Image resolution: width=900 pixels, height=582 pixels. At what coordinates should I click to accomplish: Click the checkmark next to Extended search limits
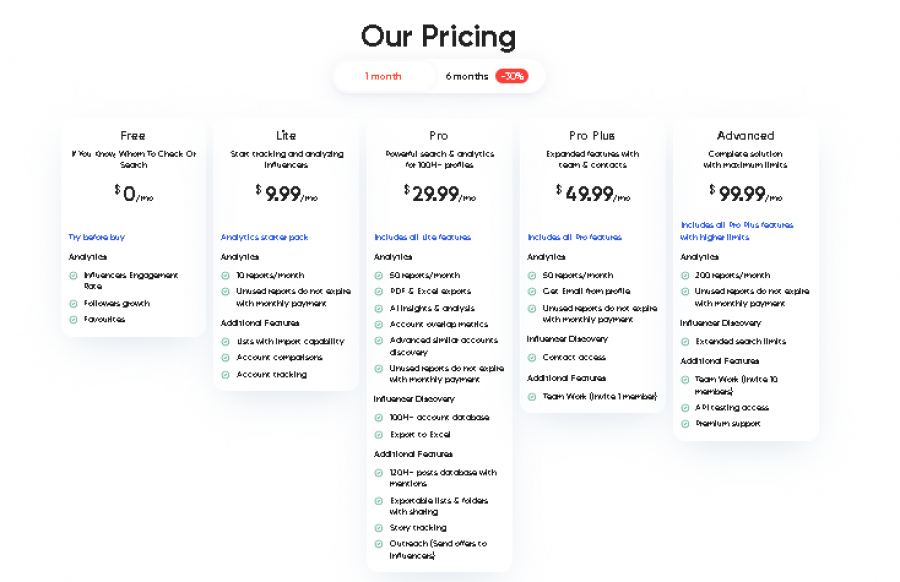[686, 341]
